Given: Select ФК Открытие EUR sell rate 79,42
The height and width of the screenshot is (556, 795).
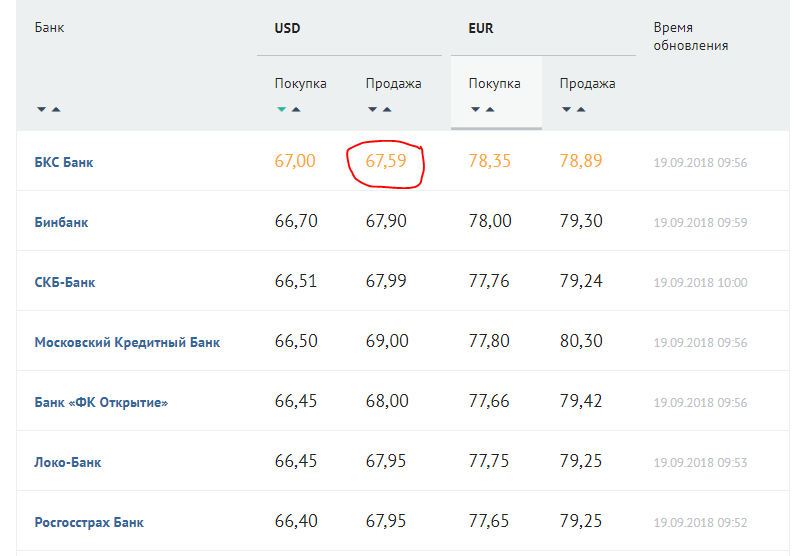Looking at the screenshot, I should 581,401.
